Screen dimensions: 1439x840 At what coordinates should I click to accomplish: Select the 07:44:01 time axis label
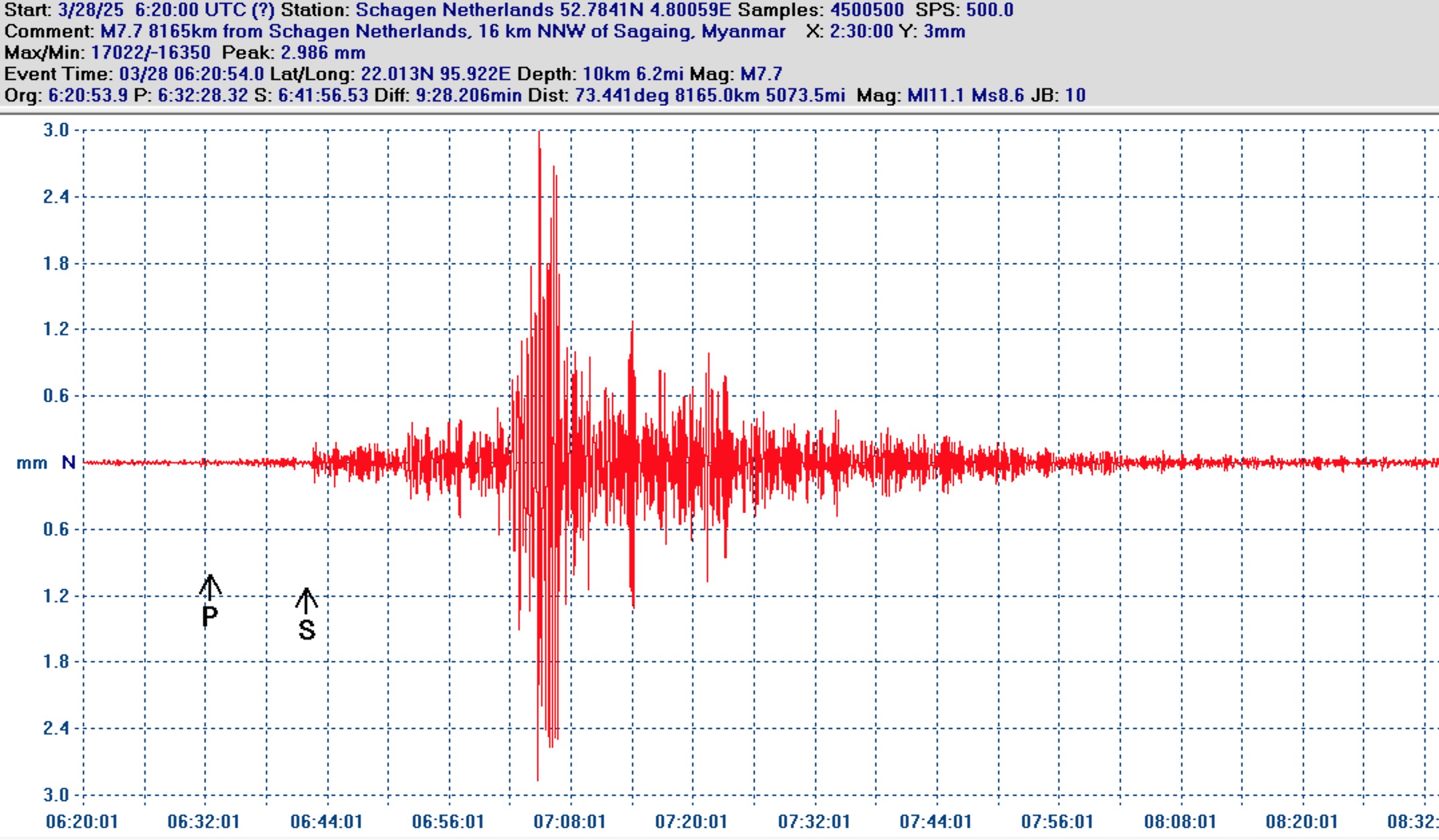(x=935, y=822)
